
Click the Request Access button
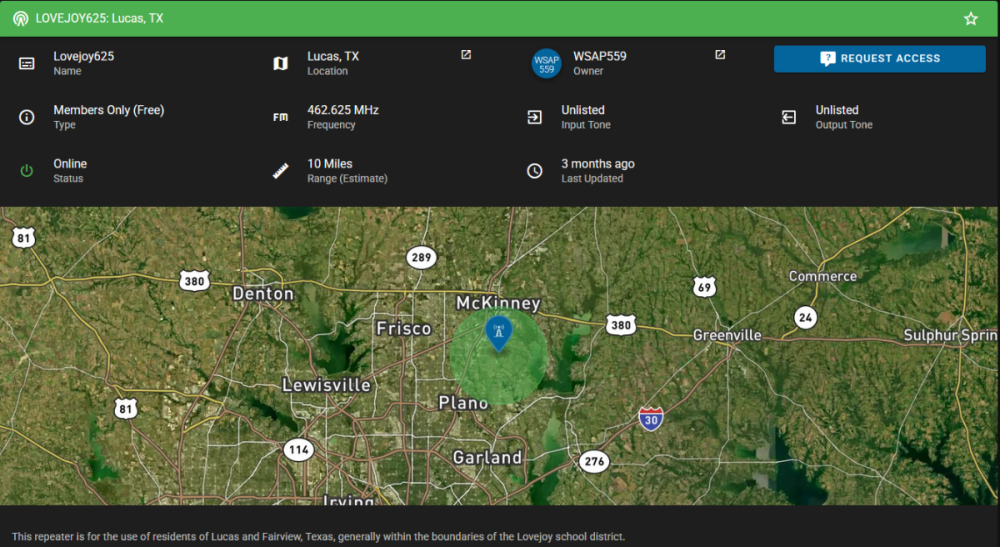[x=879, y=59]
